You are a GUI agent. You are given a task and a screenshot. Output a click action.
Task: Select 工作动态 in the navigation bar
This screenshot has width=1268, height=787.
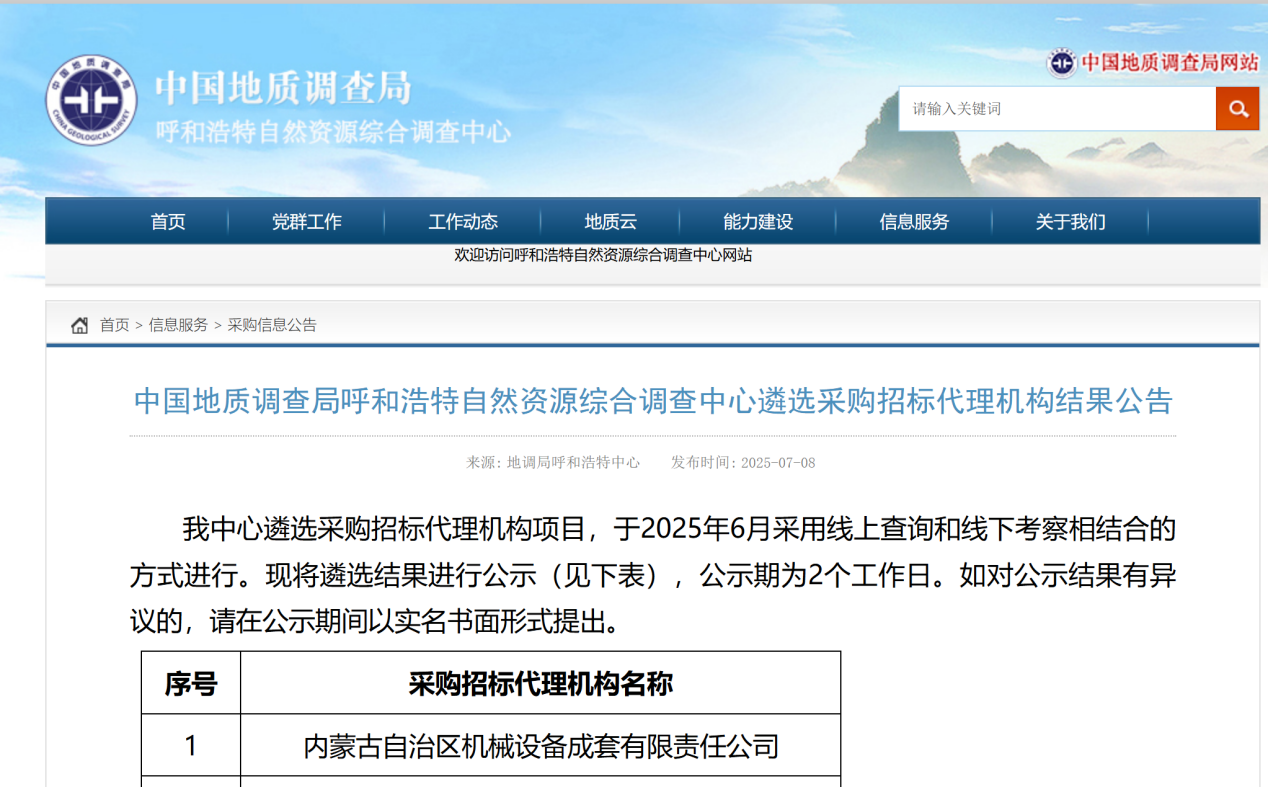coord(463,222)
